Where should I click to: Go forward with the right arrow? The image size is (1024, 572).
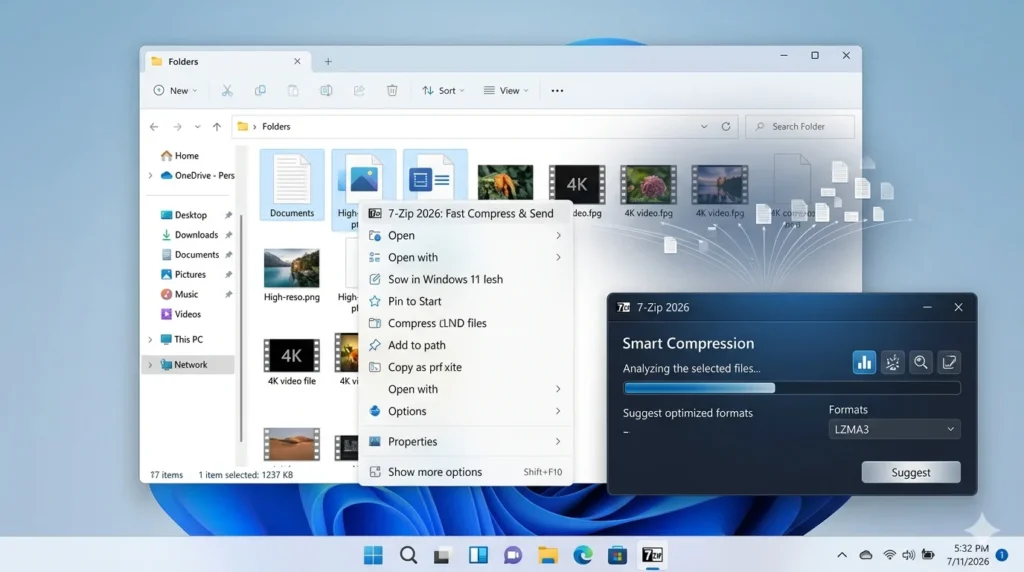[x=177, y=127]
